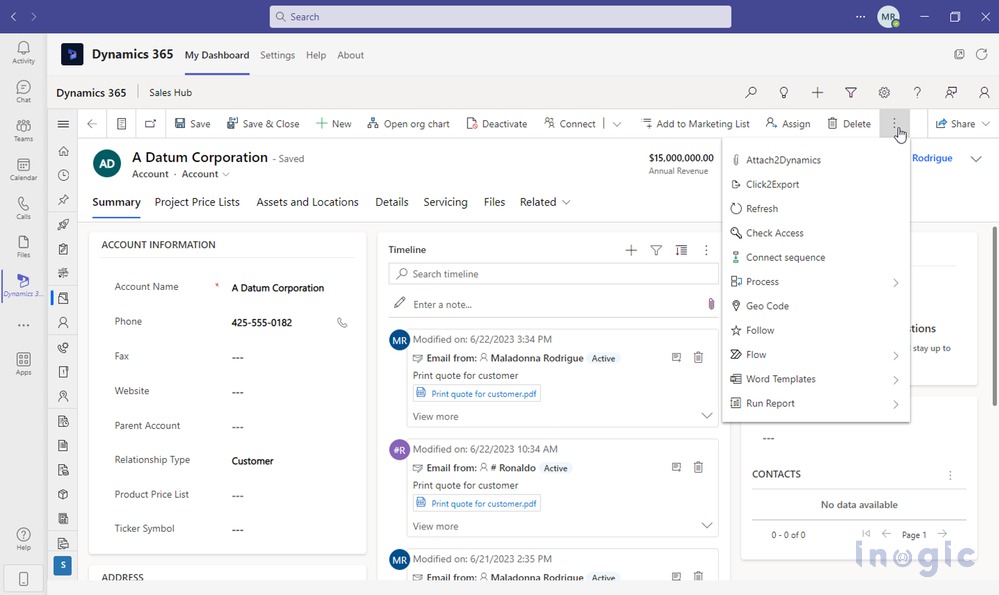Add a timeline record with plus icon
Screen dimensions: 999x595
click(x=631, y=250)
